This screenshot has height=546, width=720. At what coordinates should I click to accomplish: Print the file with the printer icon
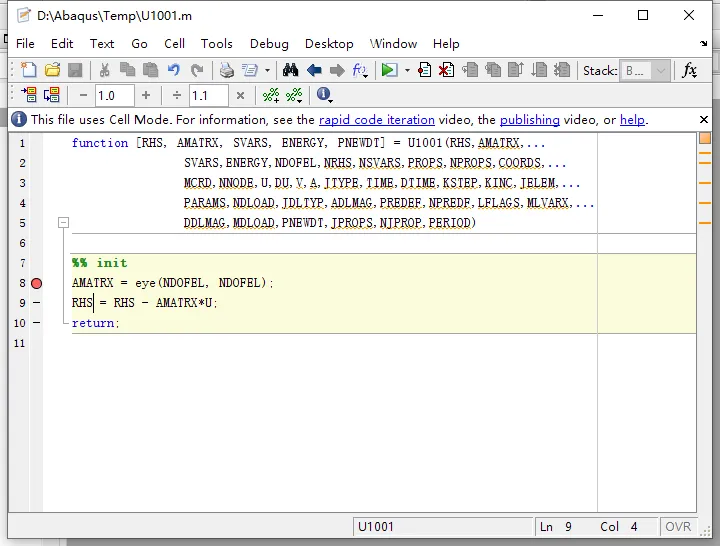coord(226,70)
